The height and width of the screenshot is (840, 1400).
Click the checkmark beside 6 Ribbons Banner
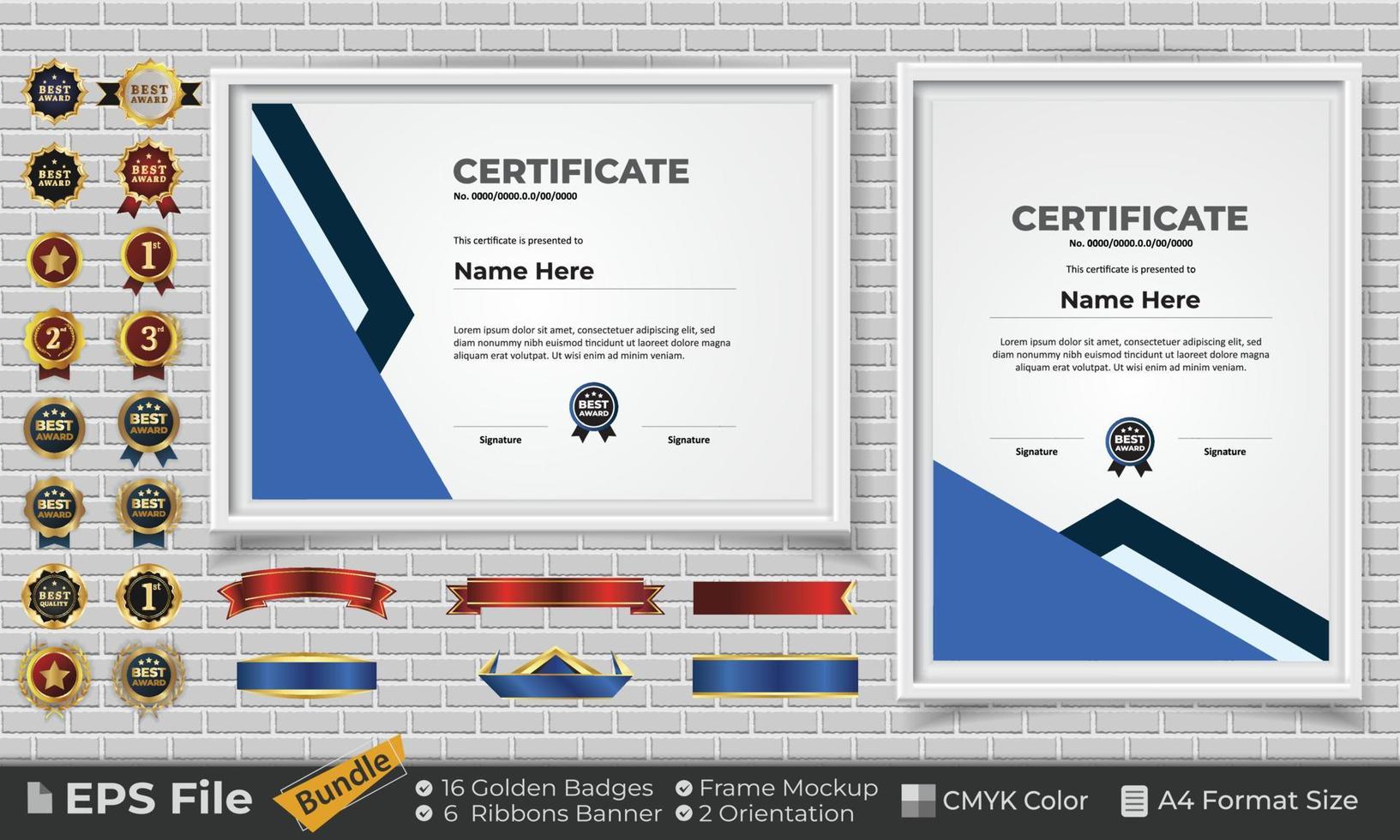coord(424,813)
